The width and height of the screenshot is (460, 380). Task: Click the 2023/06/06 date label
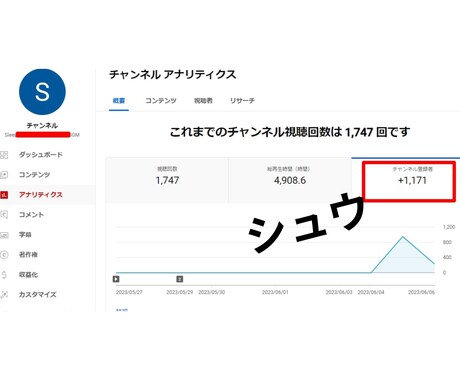pyautogui.click(x=421, y=292)
